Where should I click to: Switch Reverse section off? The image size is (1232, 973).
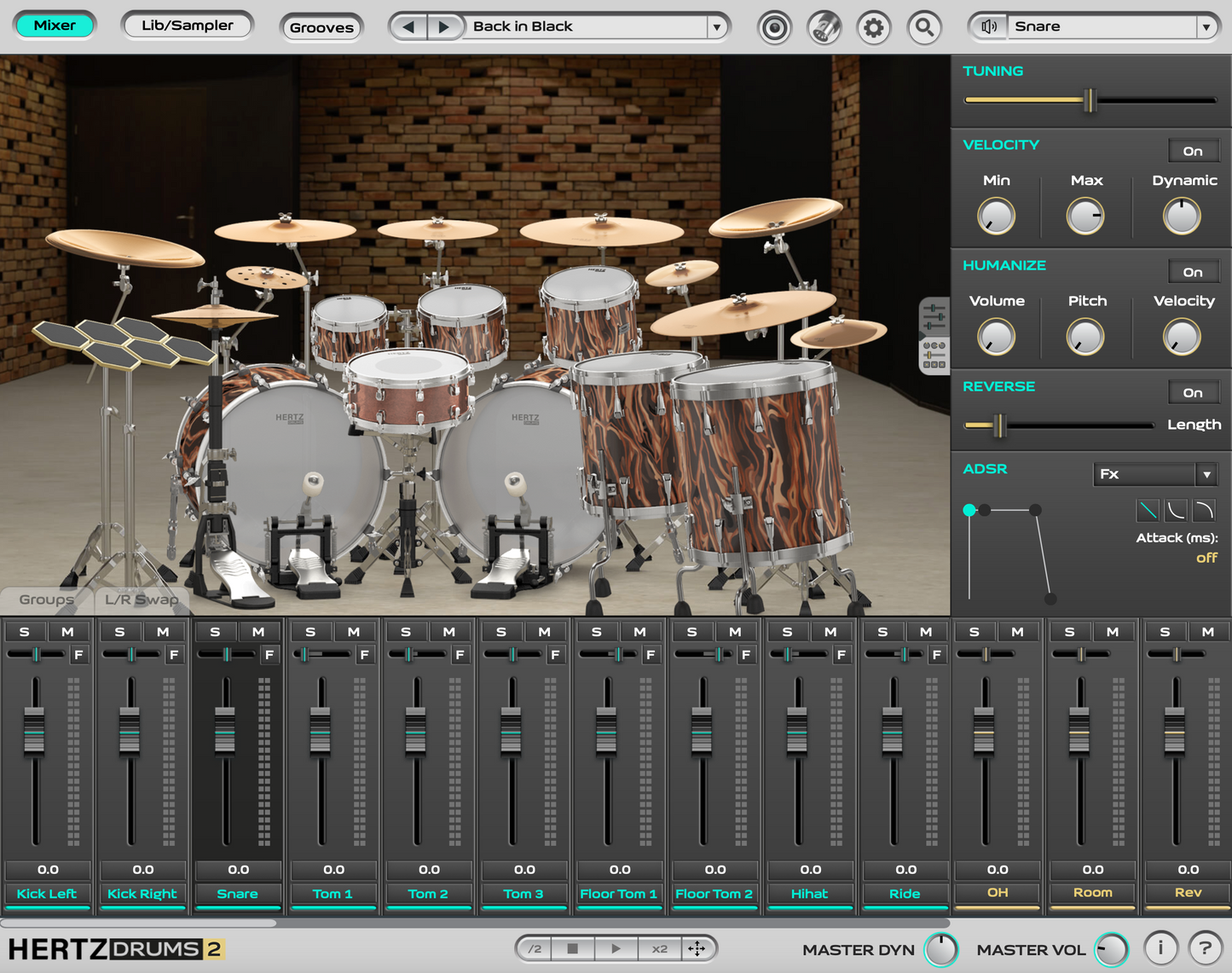click(x=1194, y=391)
